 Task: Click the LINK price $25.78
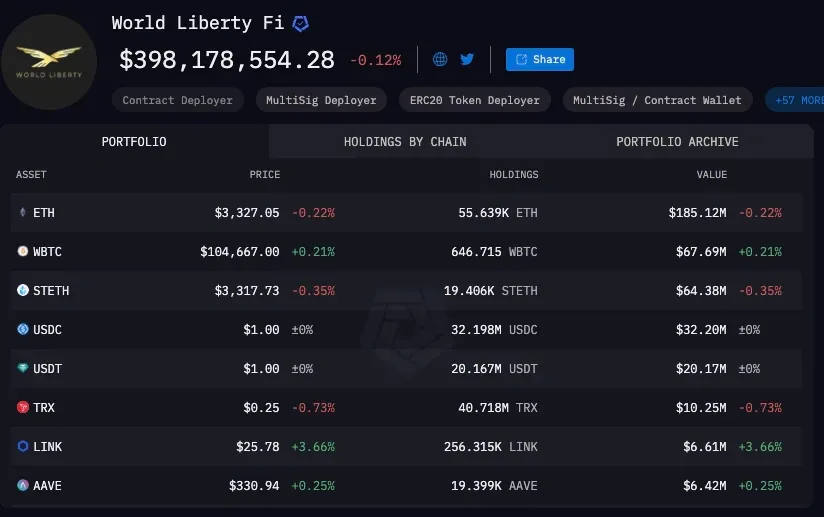tap(258, 447)
